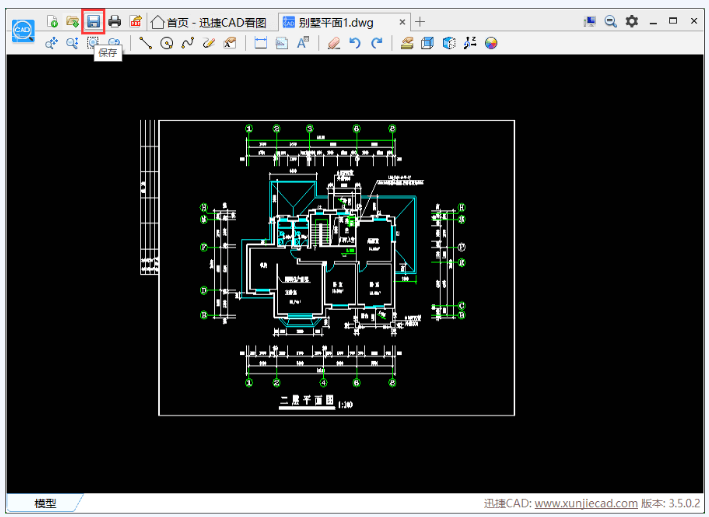
Task: Add a new tab with plus button
Action: [x=420, y=21]
